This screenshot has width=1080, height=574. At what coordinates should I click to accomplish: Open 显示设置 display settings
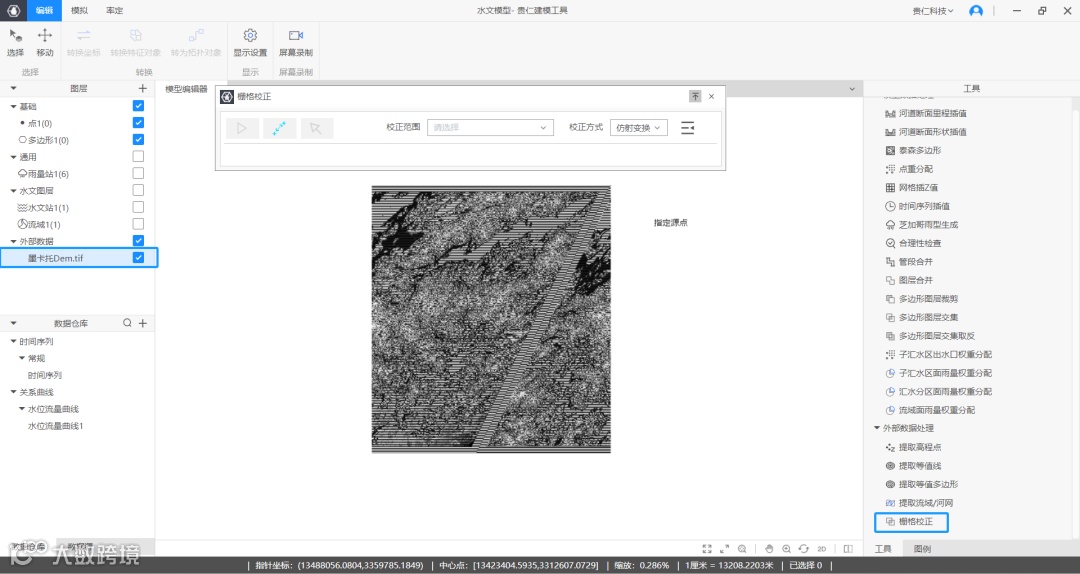[250, 43]
